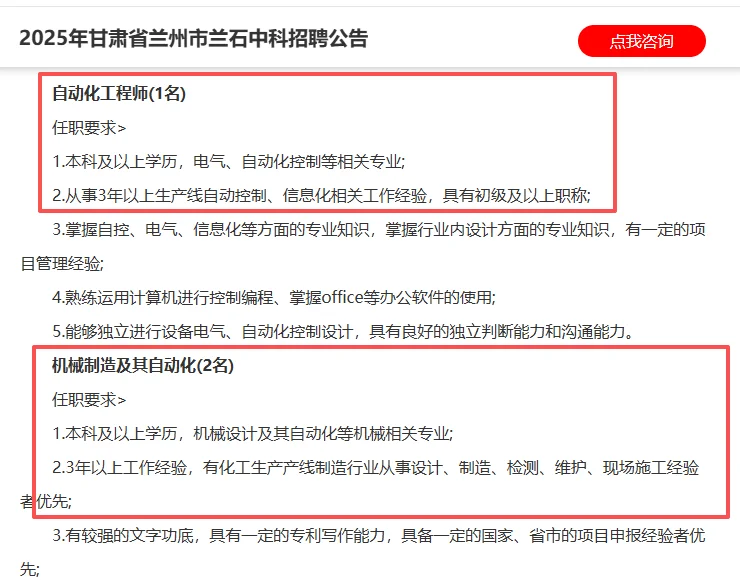Image resolution: width=740 pixels, height=584 pixels.
Task: Click the line 5.能够独立进行设备电气、自动化控制设计
Action: point(343,331)
